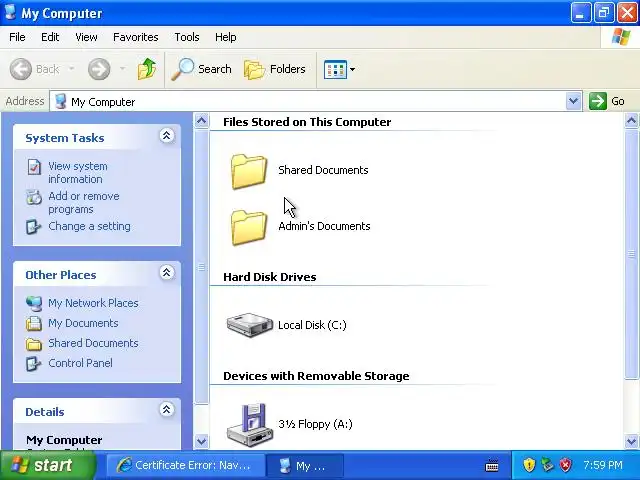Click the task pane scroll down arrow
Image resolution: width=640 pixels, height=480 pixels.
point(201,441)
